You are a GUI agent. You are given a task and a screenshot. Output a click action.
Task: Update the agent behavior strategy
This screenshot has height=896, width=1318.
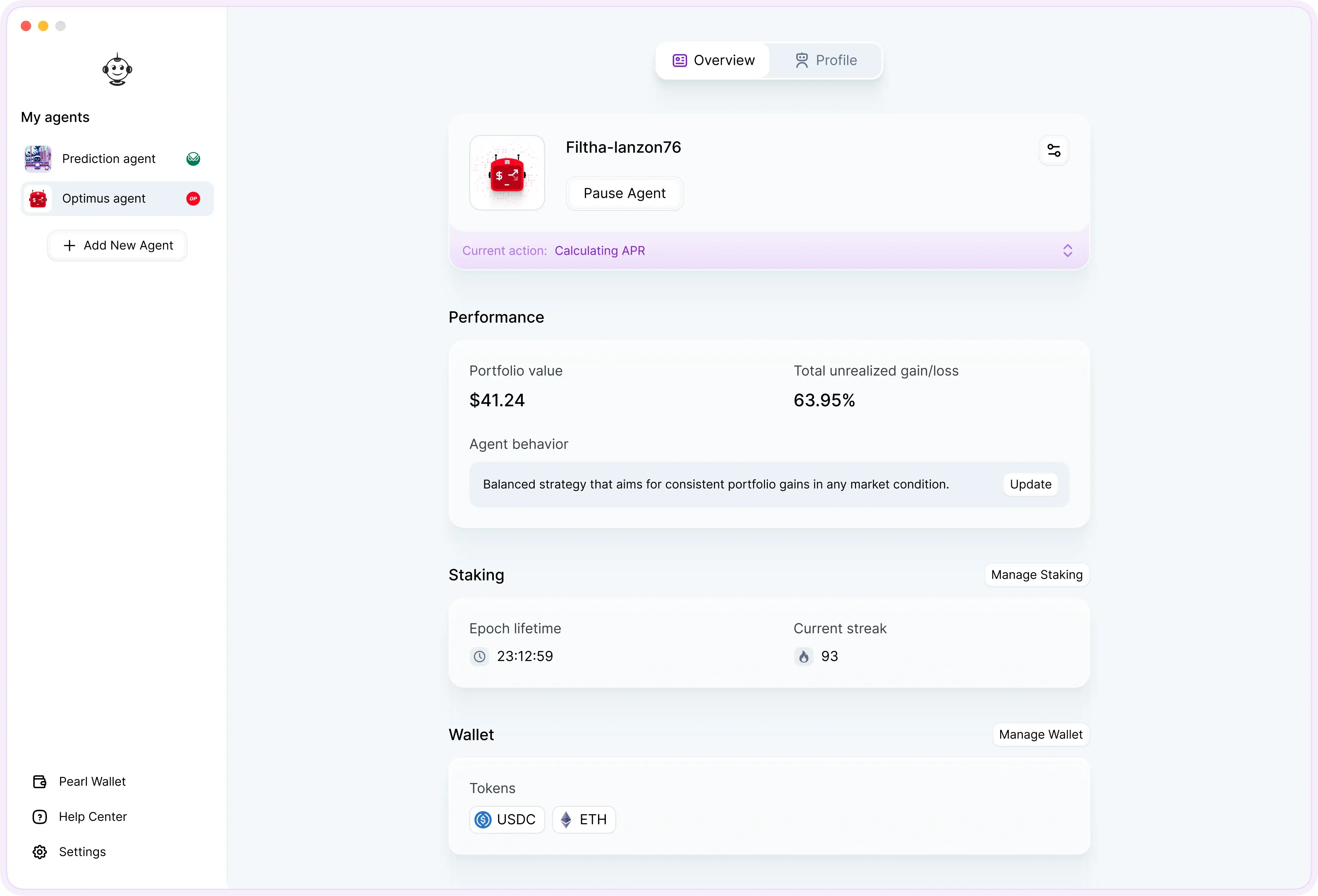pyautogui.click(x=1030, y=484)
